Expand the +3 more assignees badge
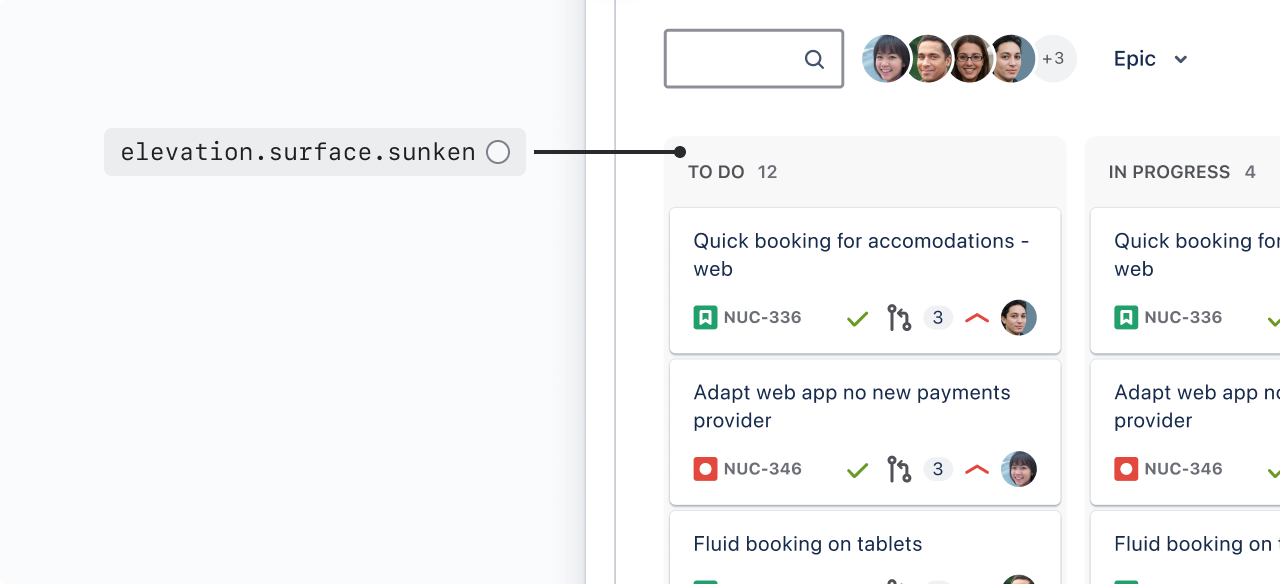The height and width of the screenshot is (584, 1280). click(x=1053, y=59)
